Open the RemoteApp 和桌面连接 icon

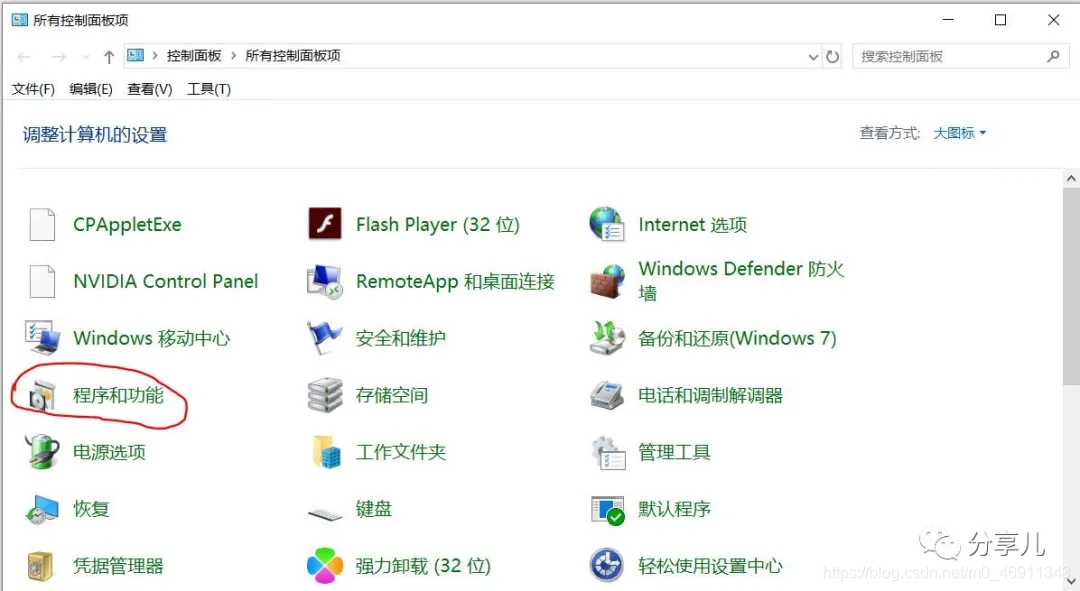324,281
